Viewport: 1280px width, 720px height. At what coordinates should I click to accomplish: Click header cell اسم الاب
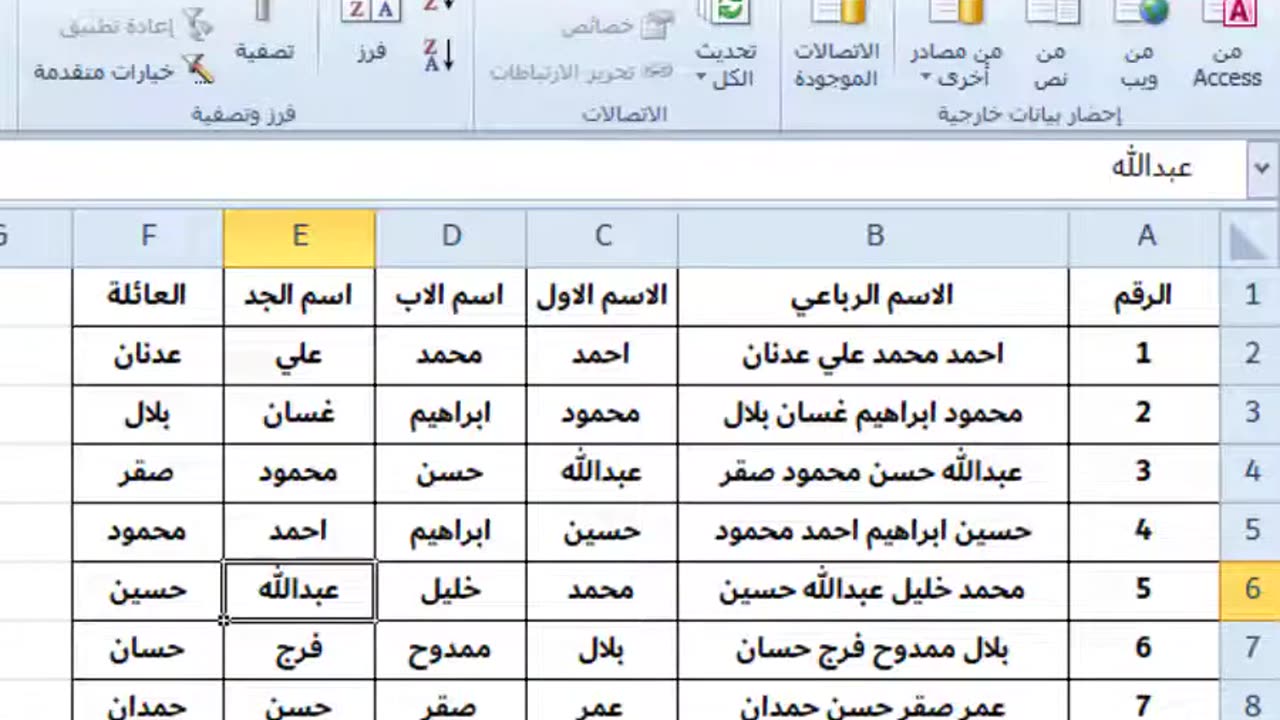(x=451, y=296)
